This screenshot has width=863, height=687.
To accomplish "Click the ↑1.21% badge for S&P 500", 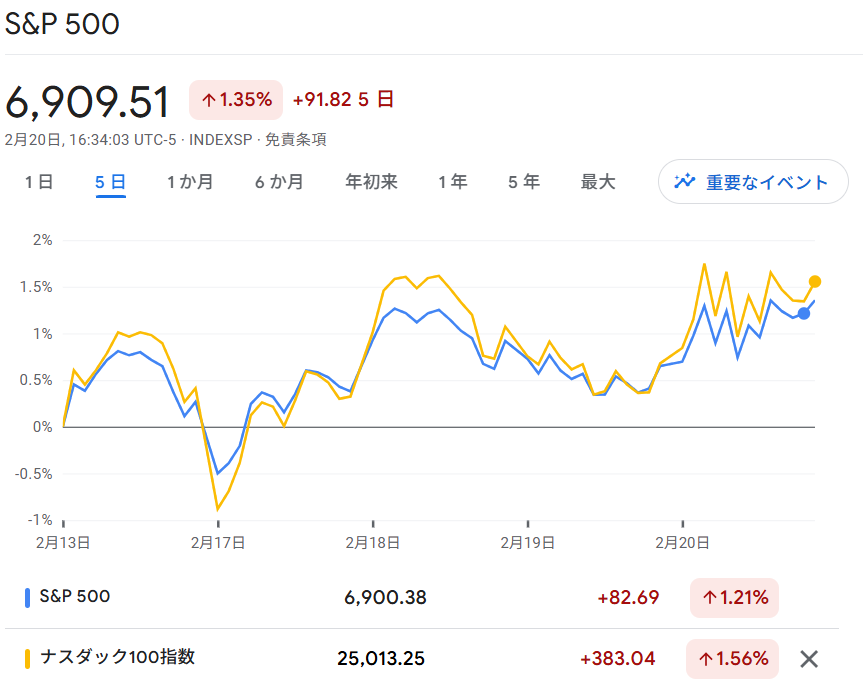I will click(x=733, y=598).
